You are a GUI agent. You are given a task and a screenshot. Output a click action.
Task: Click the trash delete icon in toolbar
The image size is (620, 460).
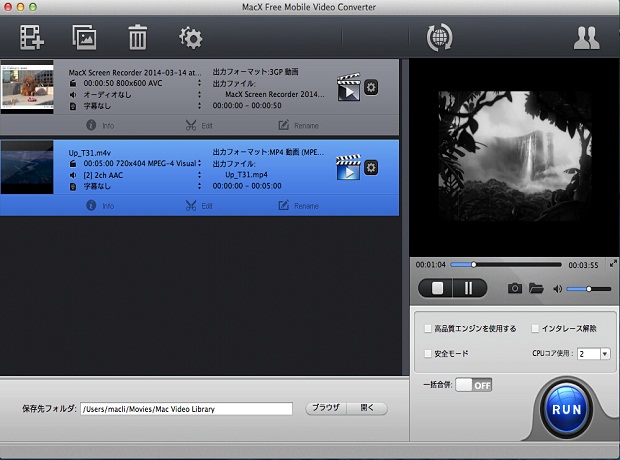tap(138, 39)
